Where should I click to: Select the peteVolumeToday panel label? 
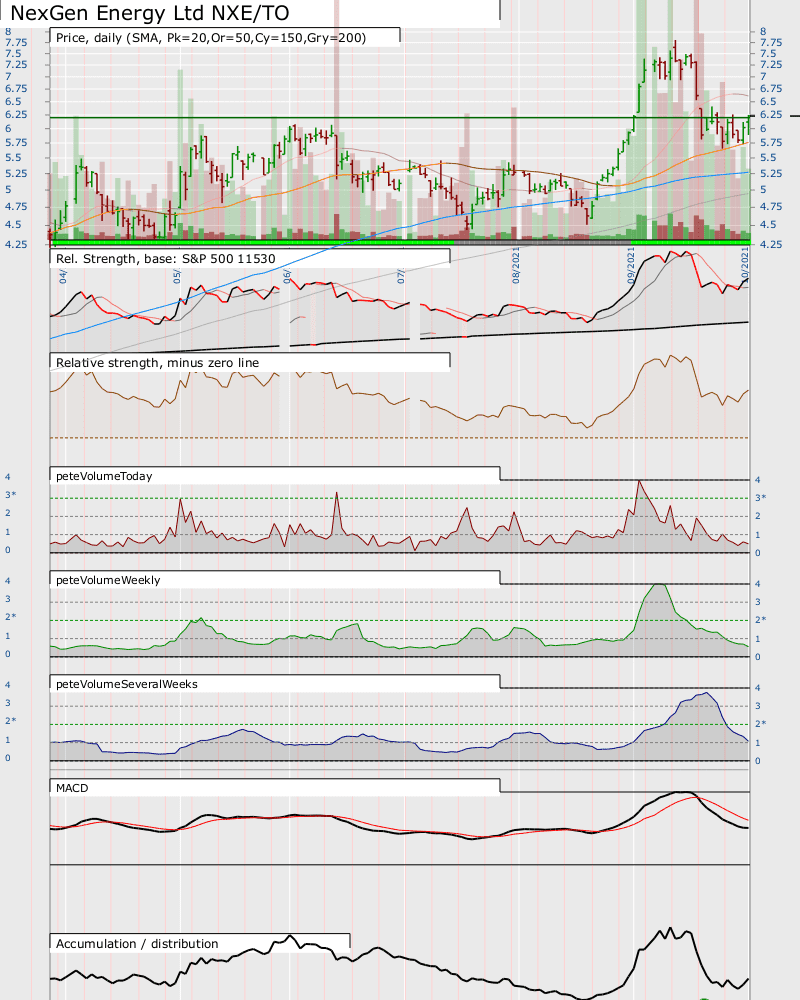click(104, 476)
